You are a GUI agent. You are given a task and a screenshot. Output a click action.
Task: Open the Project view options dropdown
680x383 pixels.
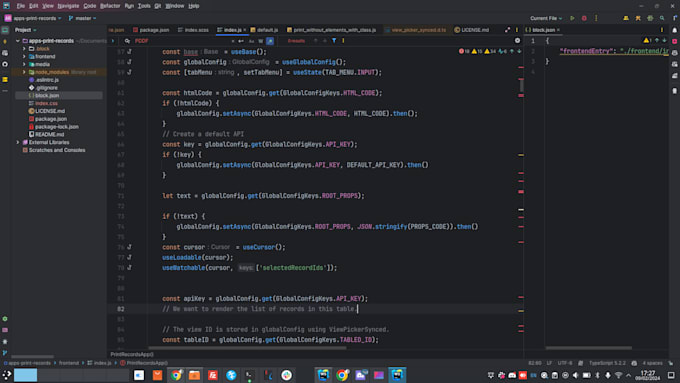[26, 30]
